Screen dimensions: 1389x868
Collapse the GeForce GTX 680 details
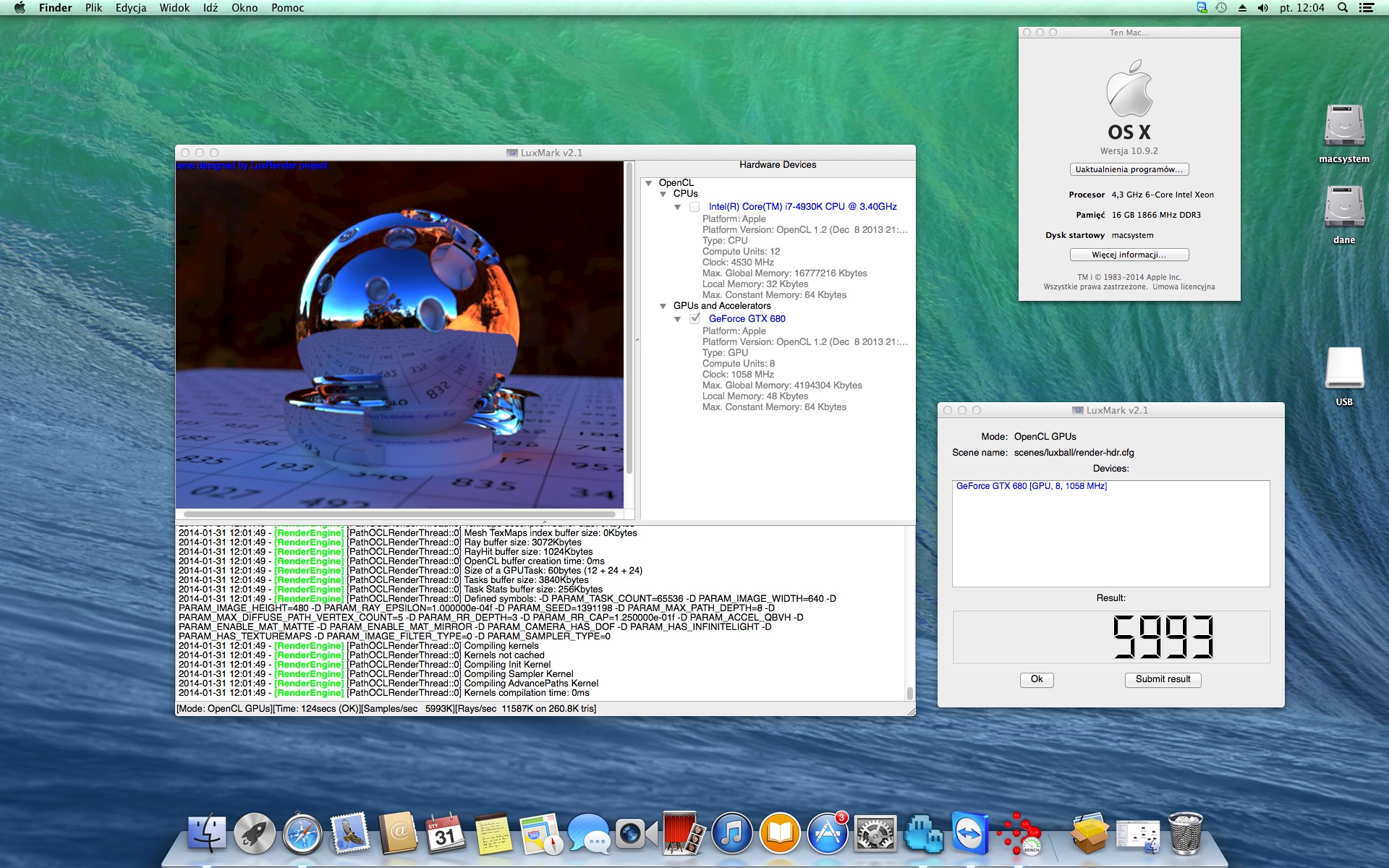click(678, 319)
